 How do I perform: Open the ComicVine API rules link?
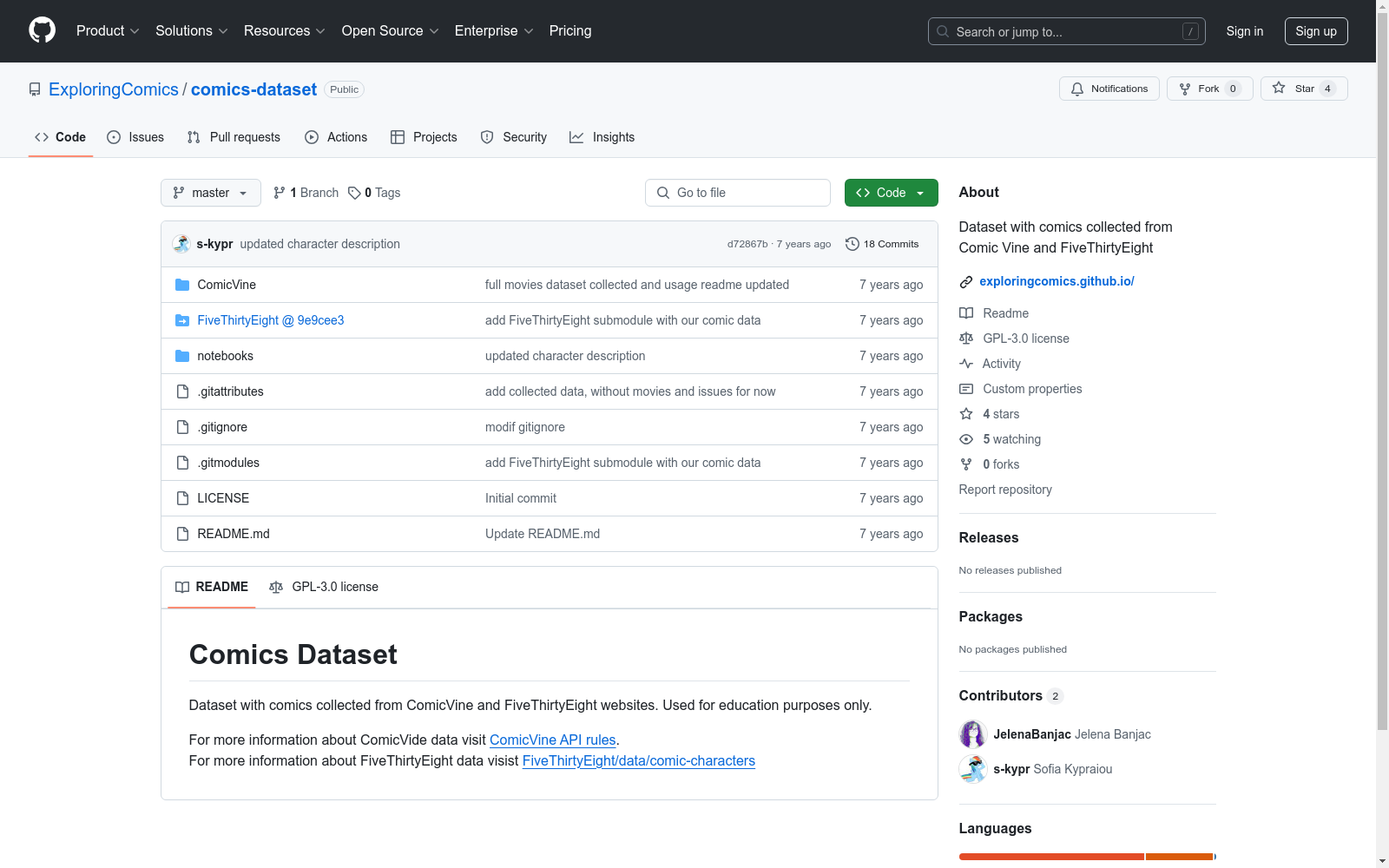(x=553, y=740)
